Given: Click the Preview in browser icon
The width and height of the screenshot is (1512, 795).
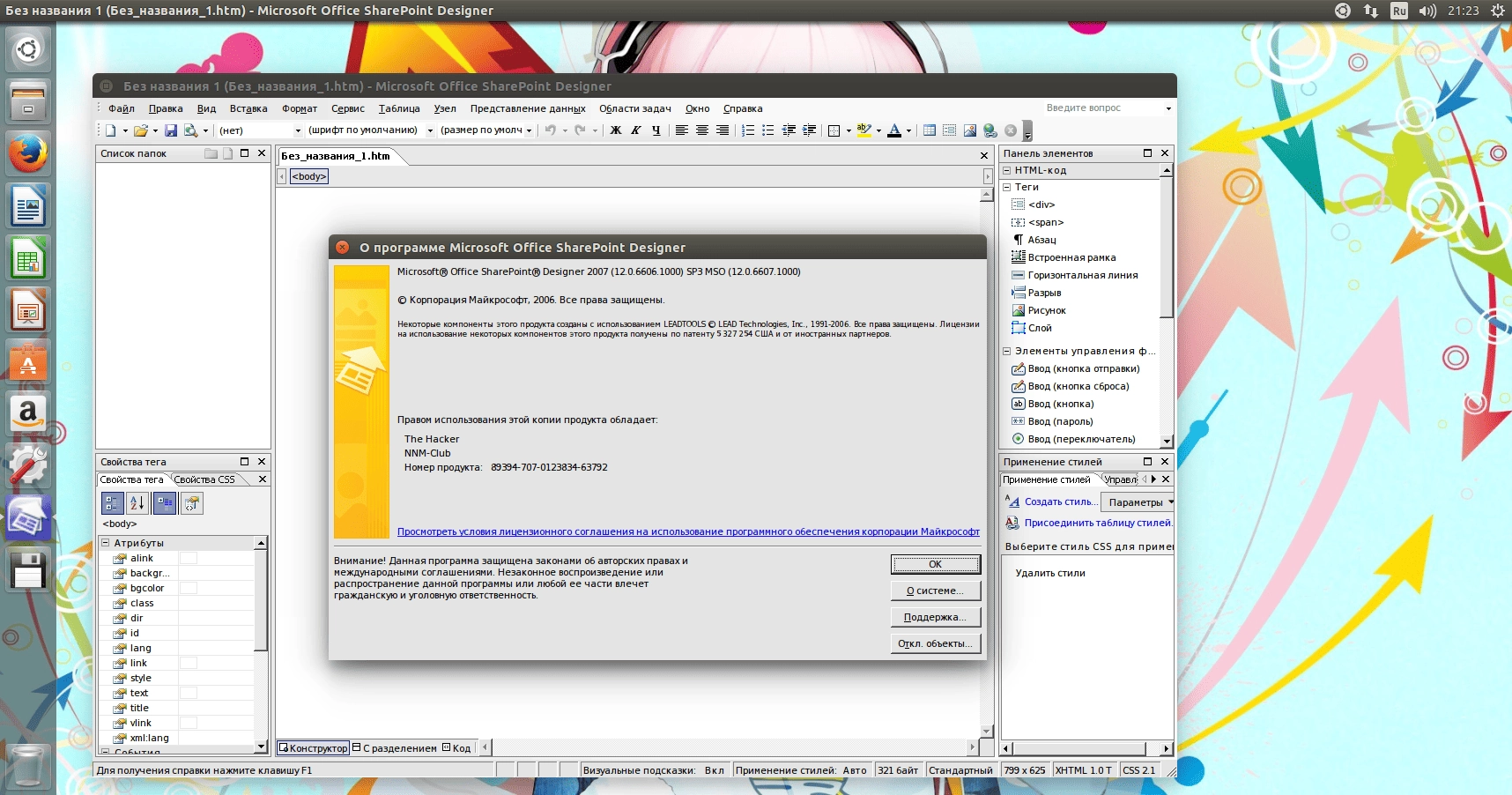Looking at the screenshot, I should point(190,130).
